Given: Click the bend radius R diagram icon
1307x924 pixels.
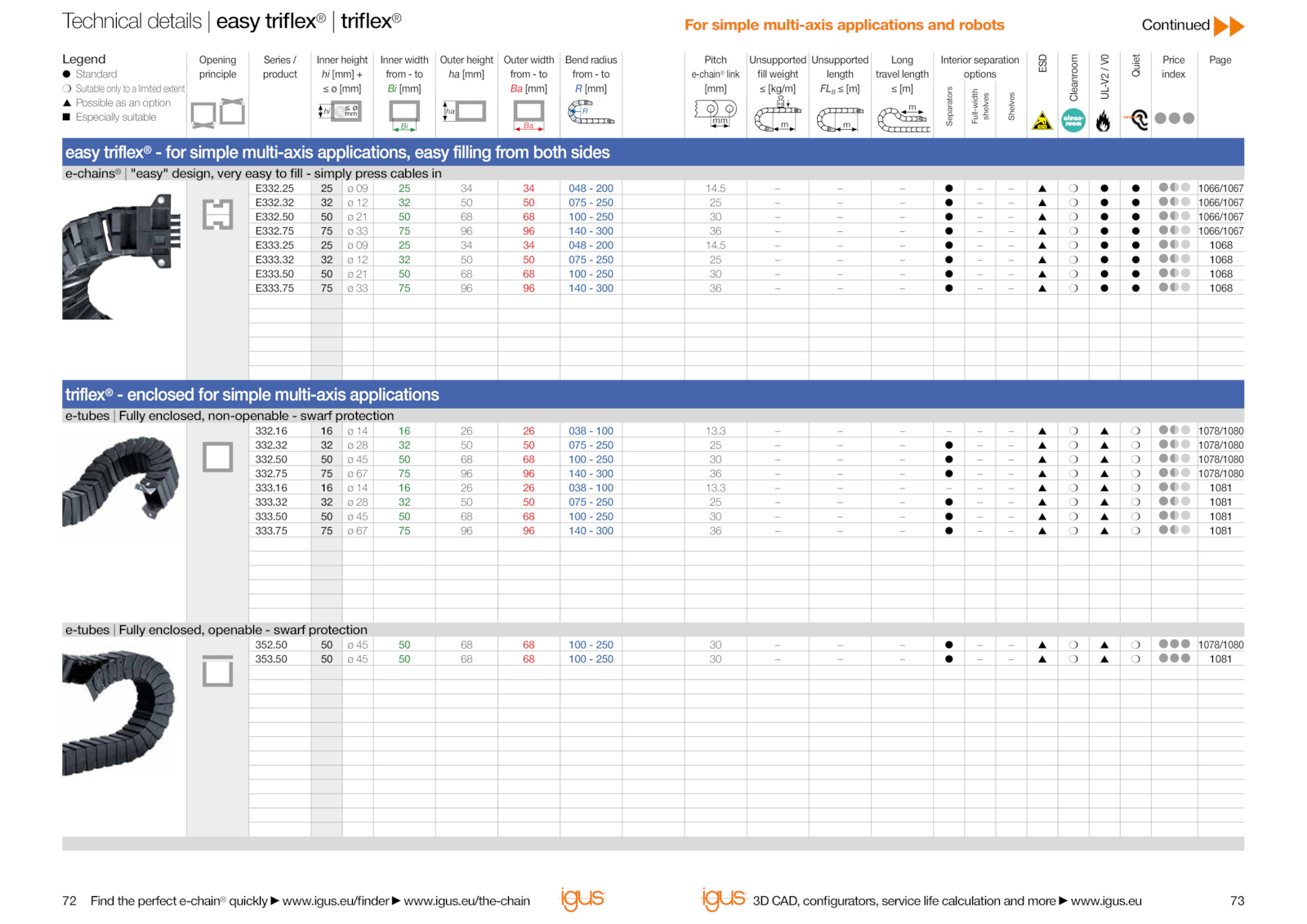Looking at the screenshot, I should point(591,113).
